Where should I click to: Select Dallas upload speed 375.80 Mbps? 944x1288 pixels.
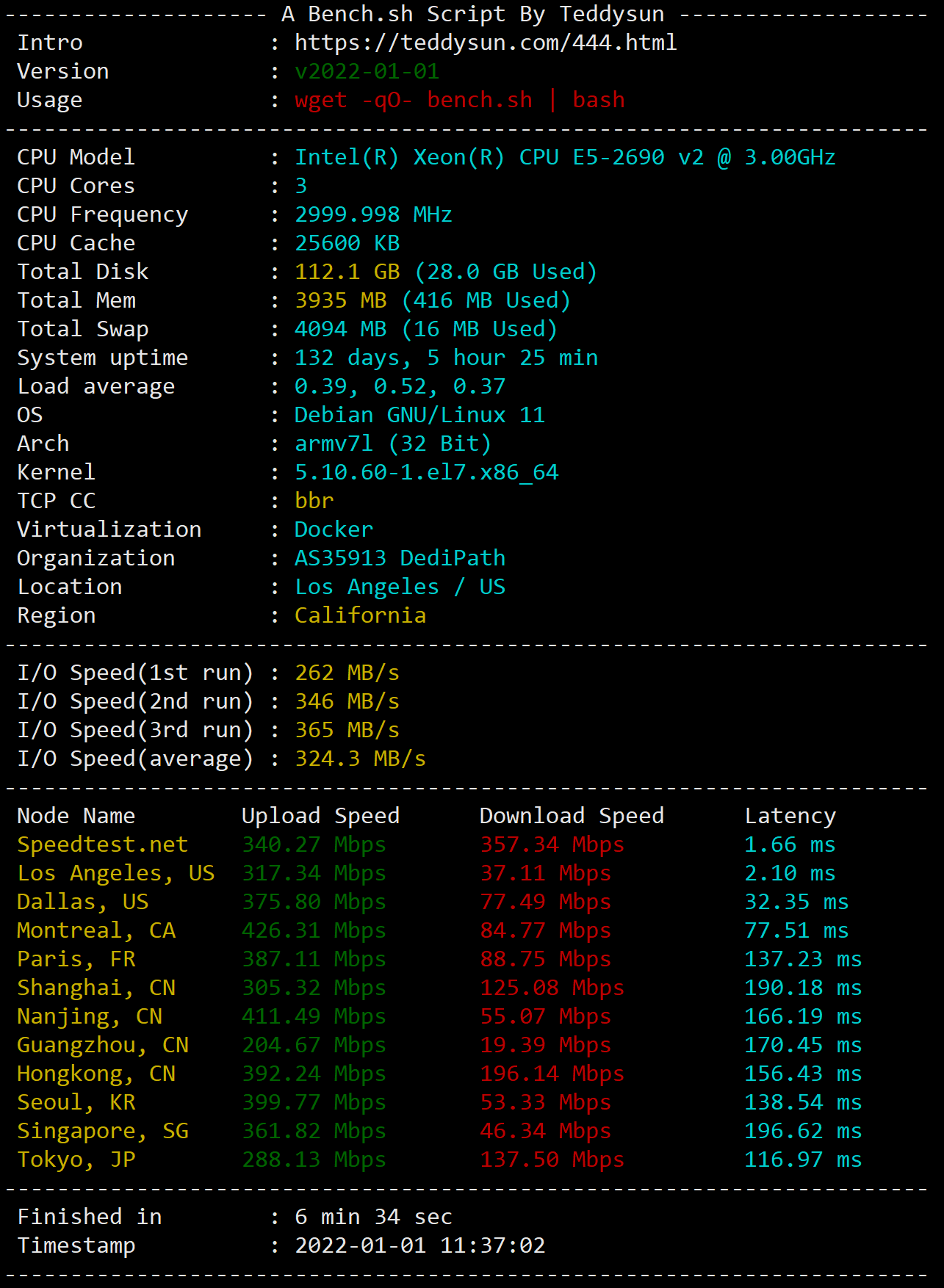pyautogui.click(x=314, y=902)
